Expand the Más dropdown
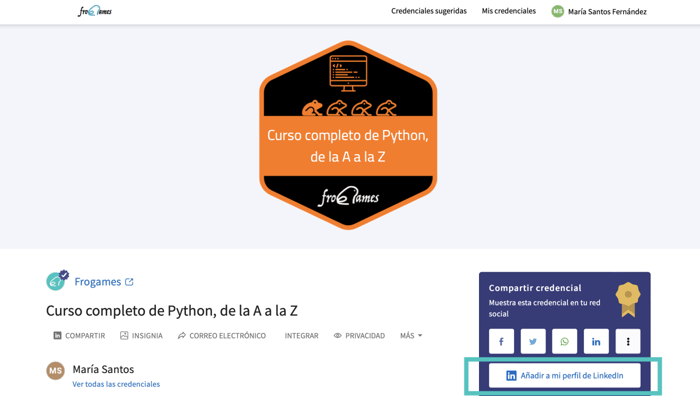700x396 pixels. [x=411, y=335]
